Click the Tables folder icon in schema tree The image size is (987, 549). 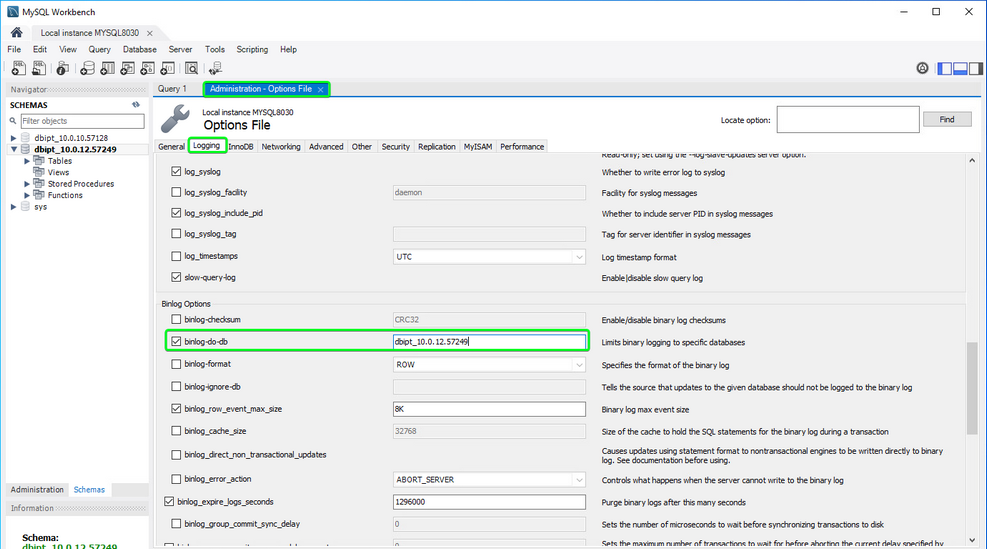tap(39, 161)
